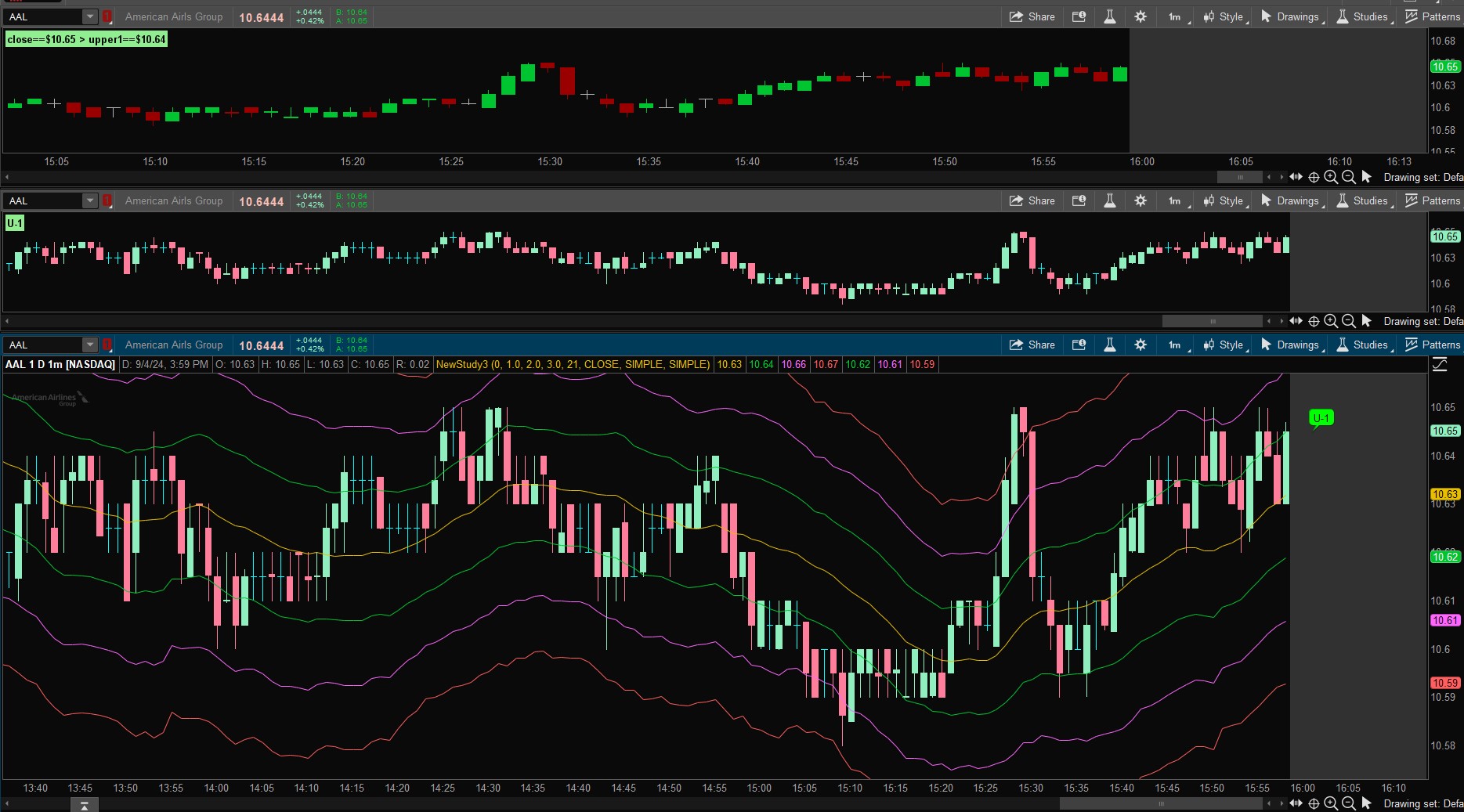Open Drawings menu in bottom chart toolbar

pos(1292,345)
